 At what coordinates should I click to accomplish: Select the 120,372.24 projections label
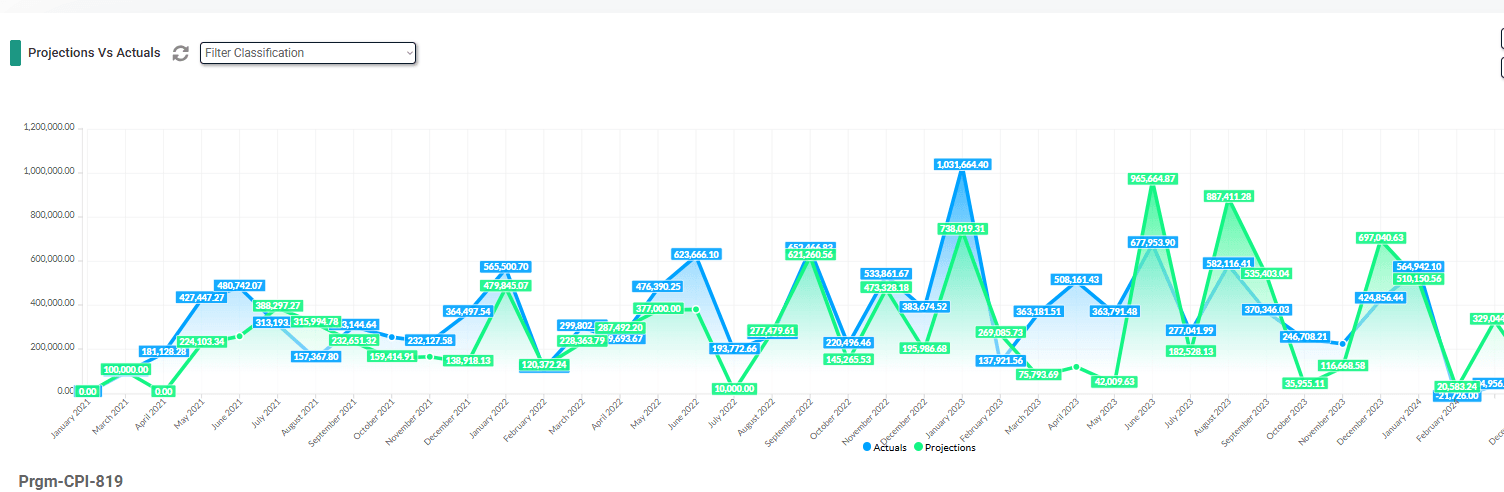point(544,365)
